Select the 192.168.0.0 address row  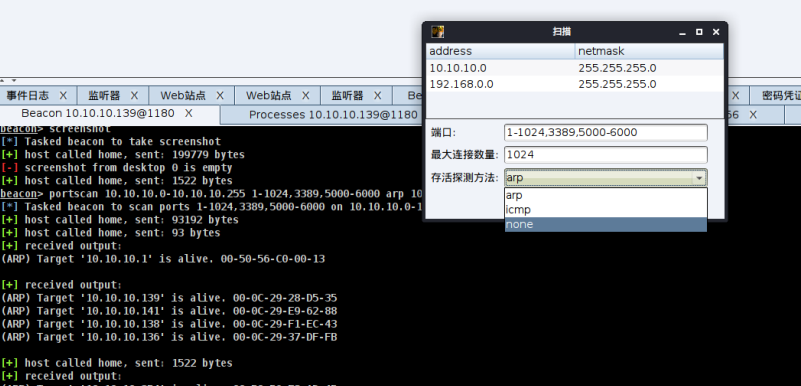point(575,84)
